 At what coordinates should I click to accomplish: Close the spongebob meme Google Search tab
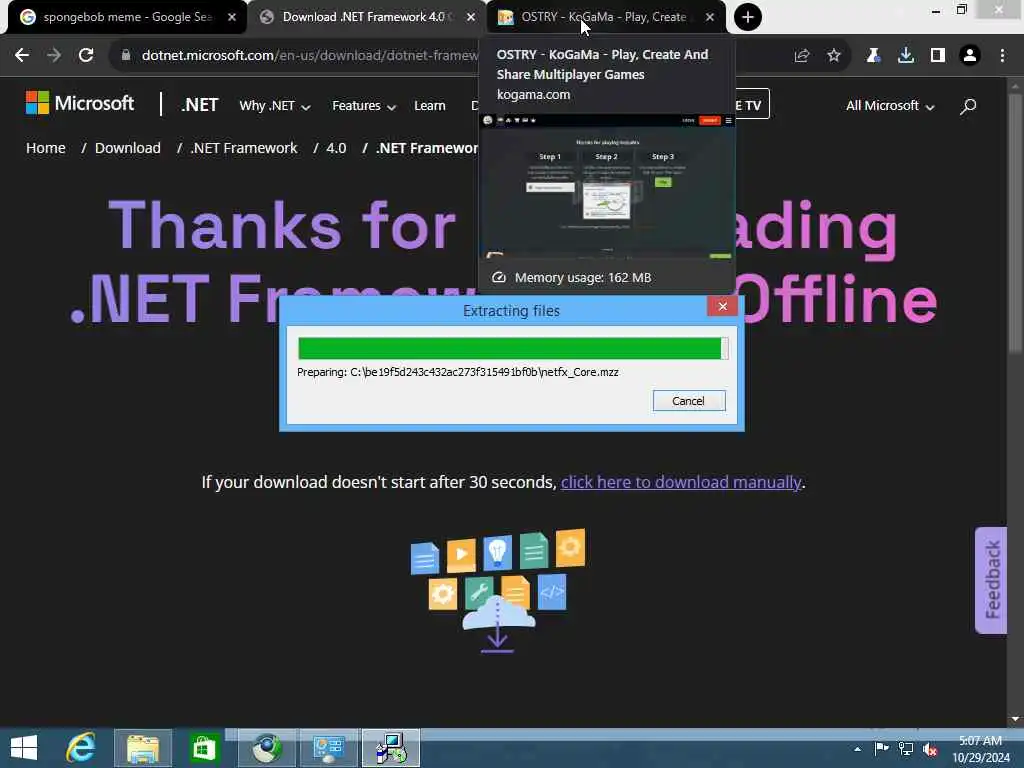click(232, 18)
